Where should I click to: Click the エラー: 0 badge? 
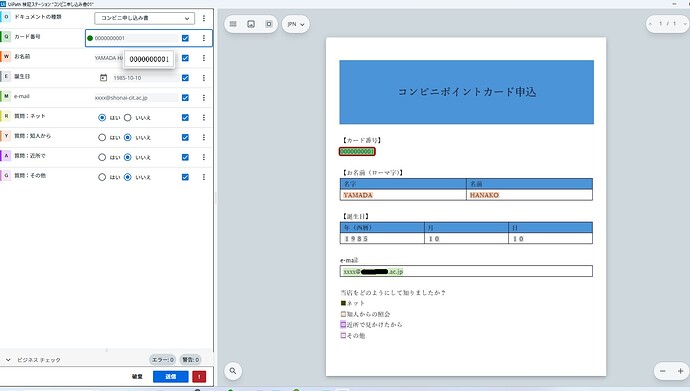tap(162, 360)
